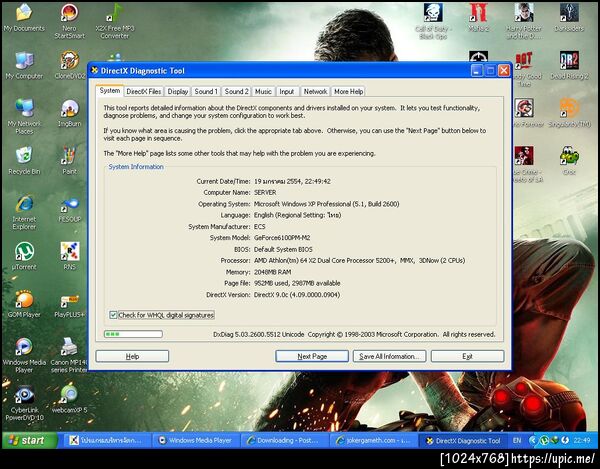Select the Singularity(TM) desktop icon
Viewport: 600px width, 469px height.
tap(569, 113)
